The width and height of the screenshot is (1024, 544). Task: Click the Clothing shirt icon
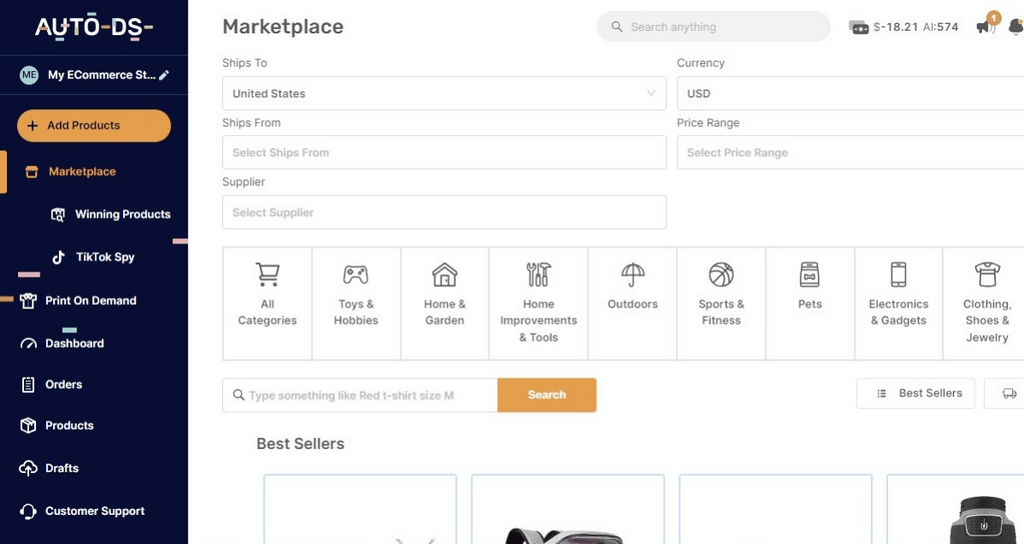pos(987,274)
